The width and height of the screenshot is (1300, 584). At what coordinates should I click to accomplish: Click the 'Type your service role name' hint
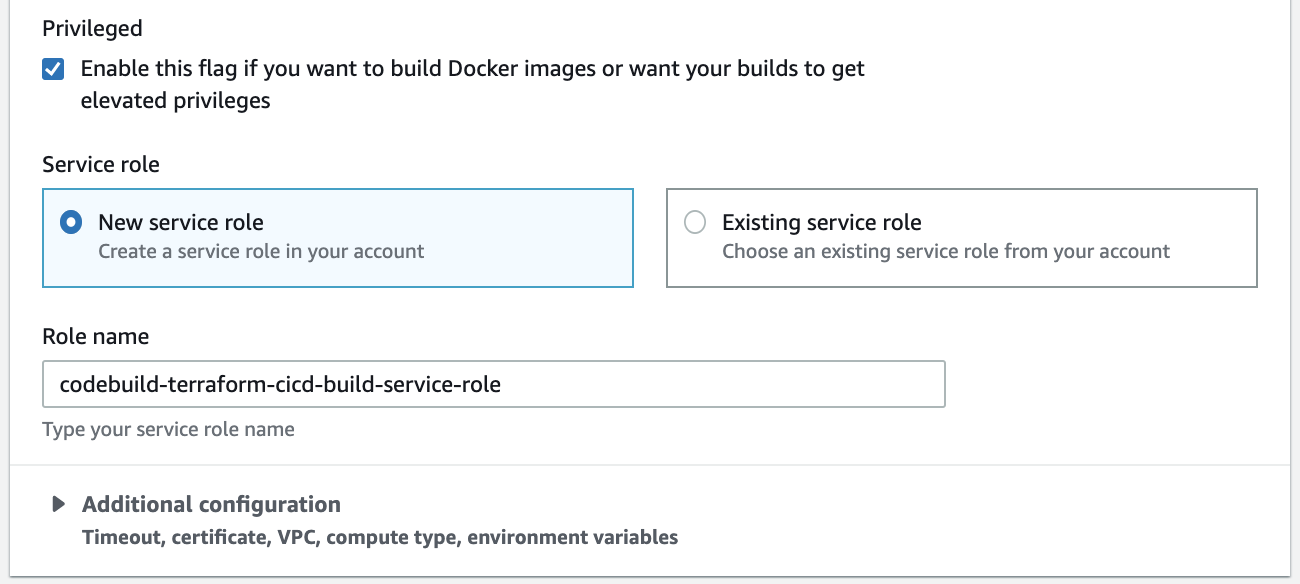pyautogui.click(x=168, y=429)
